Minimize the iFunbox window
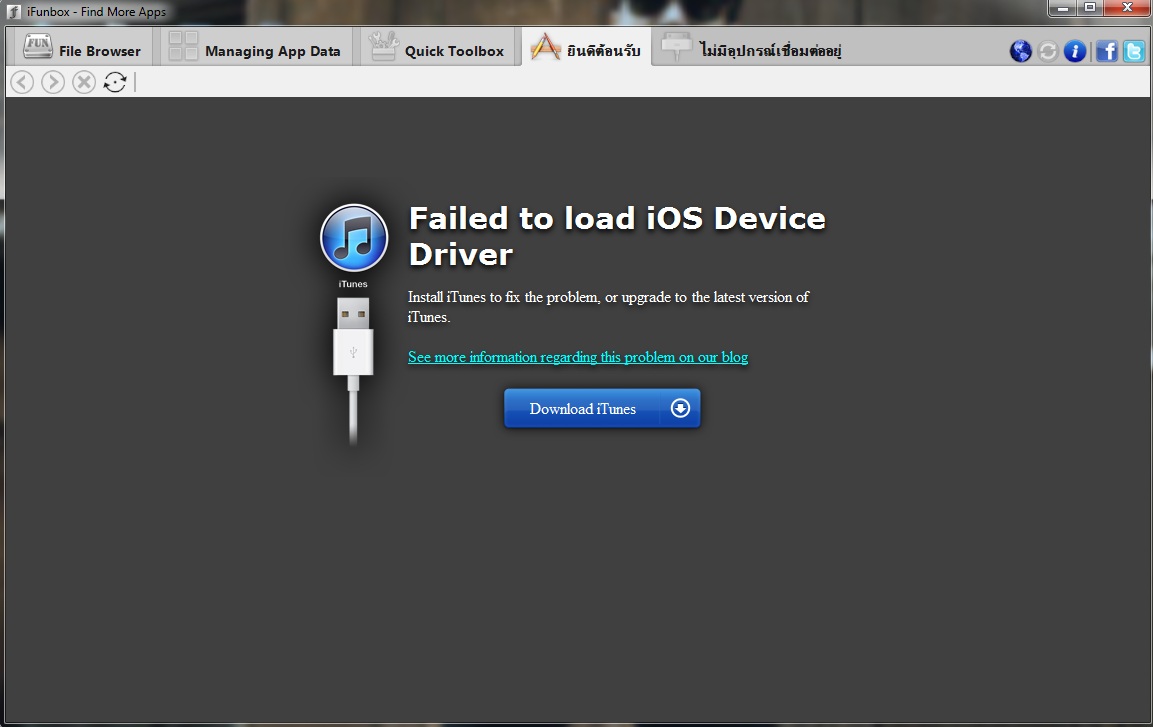 pyautogui.click(x=1062, y=8)
